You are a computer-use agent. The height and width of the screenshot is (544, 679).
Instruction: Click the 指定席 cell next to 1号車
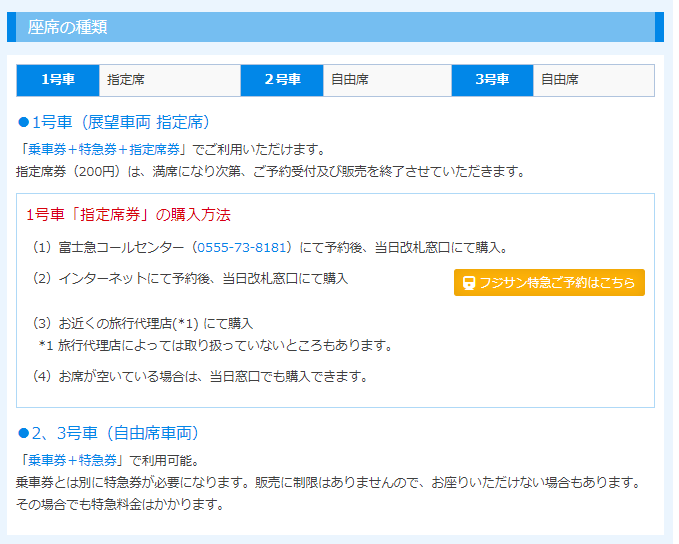170,80
